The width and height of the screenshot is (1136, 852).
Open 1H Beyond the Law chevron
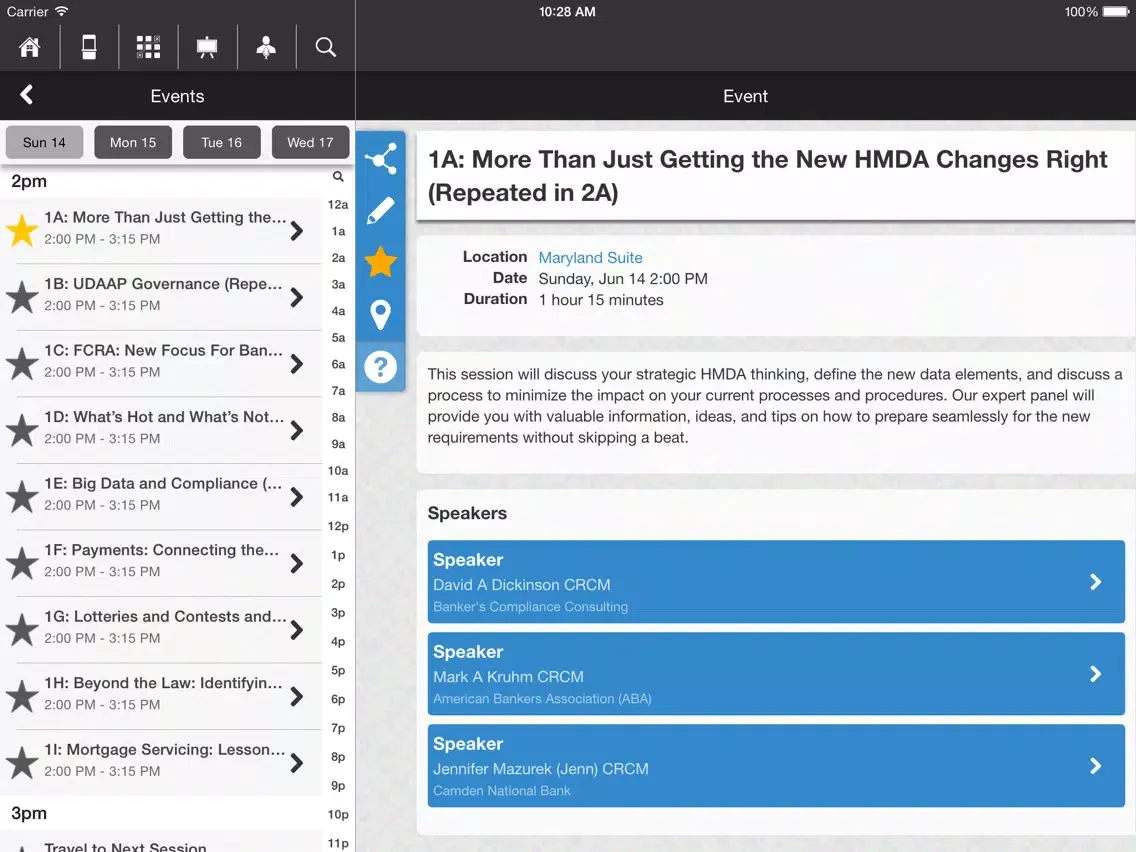click(x=297, y=697)
